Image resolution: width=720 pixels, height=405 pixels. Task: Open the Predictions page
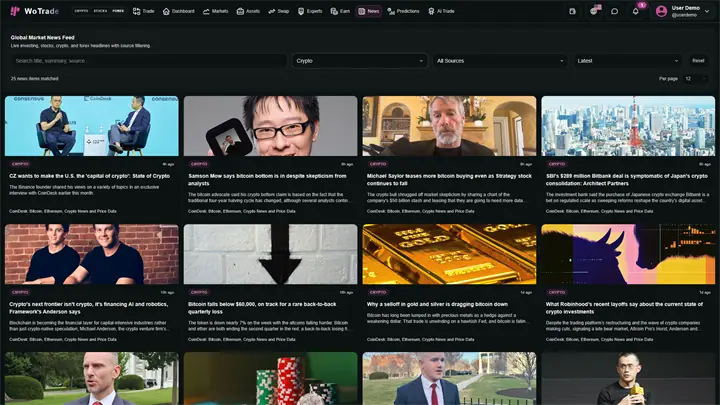click(404, 11)
